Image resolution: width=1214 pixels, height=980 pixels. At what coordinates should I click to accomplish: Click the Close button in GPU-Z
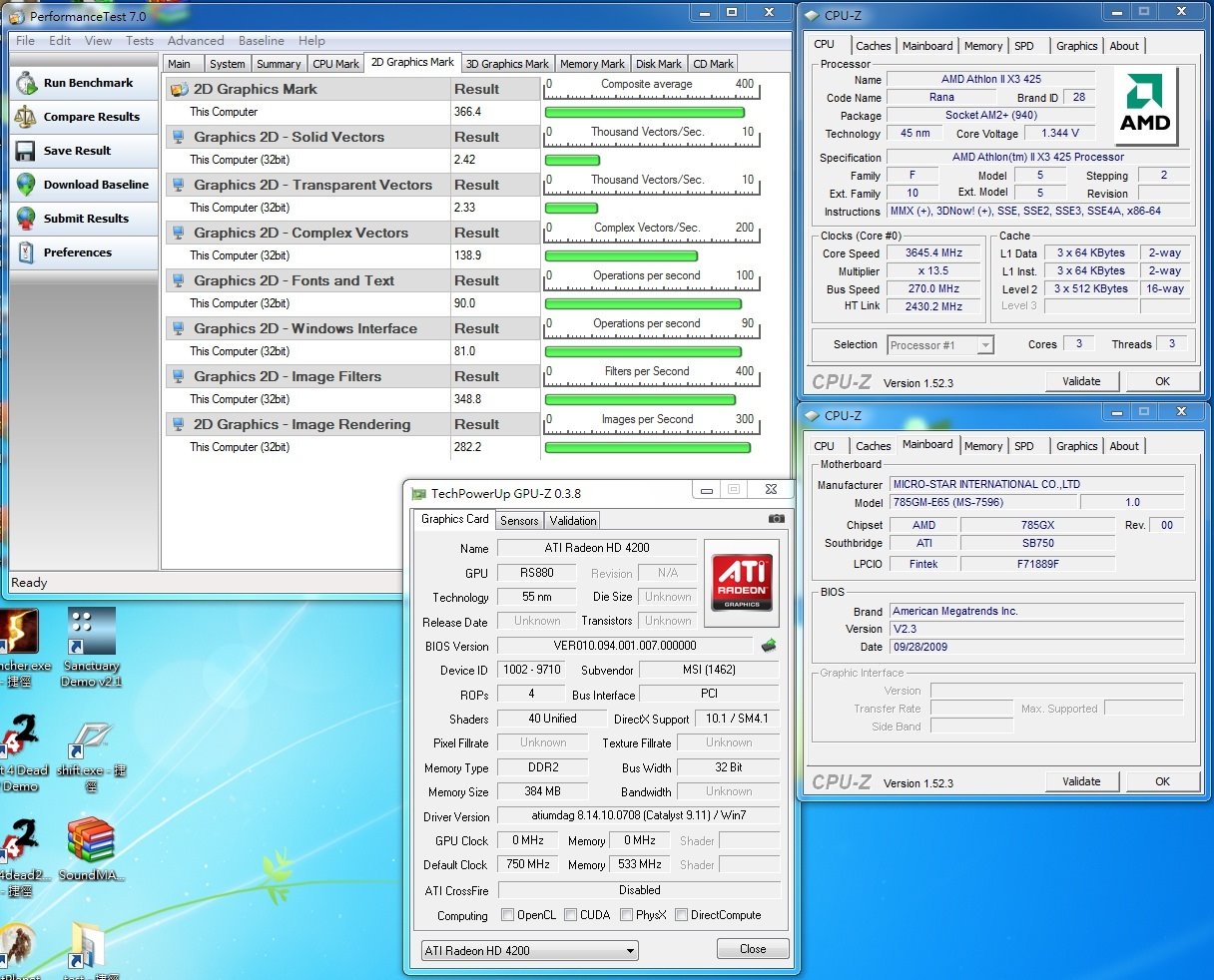[x=753, y=949]
